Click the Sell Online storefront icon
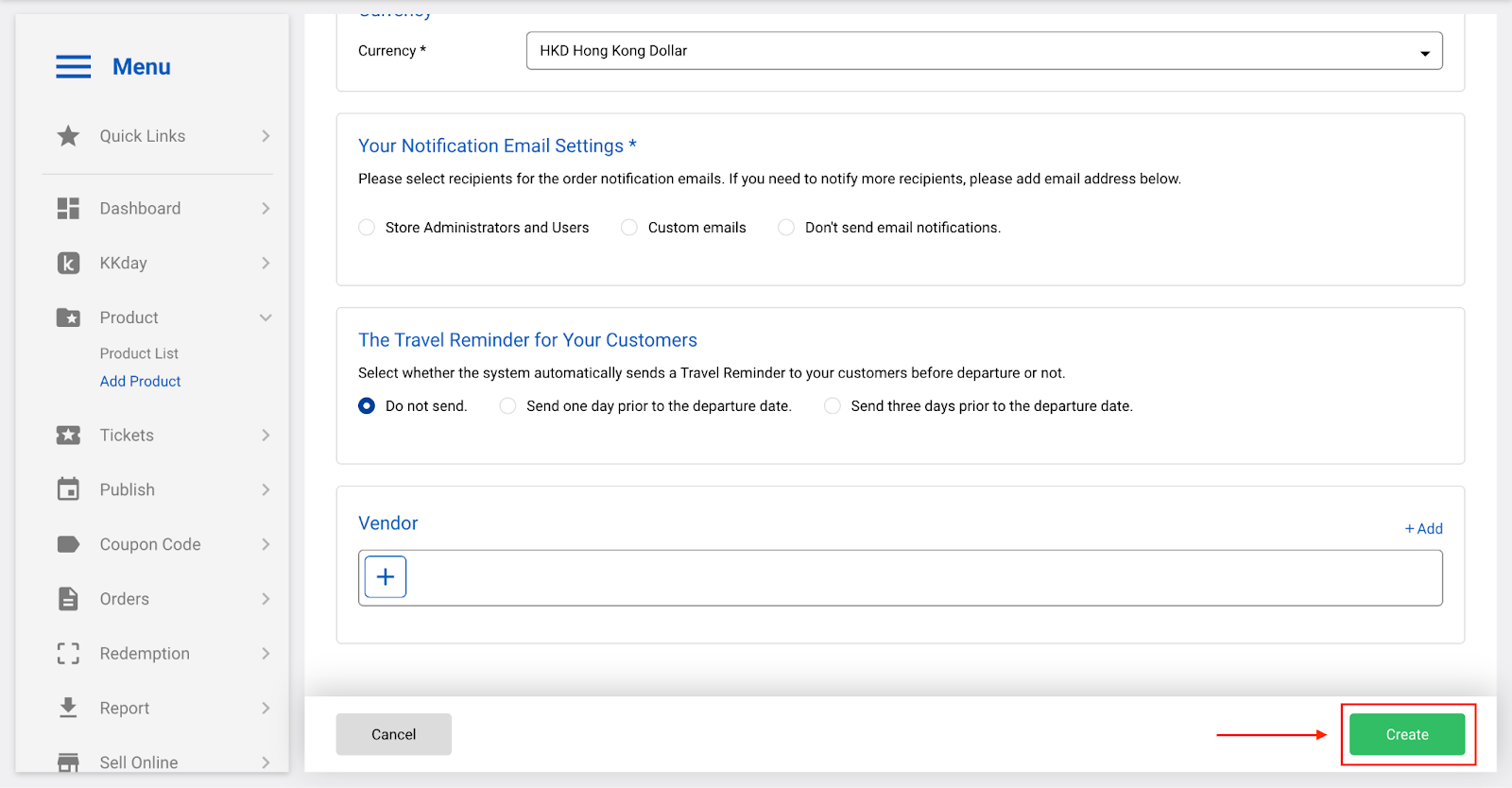 point(68,762)
